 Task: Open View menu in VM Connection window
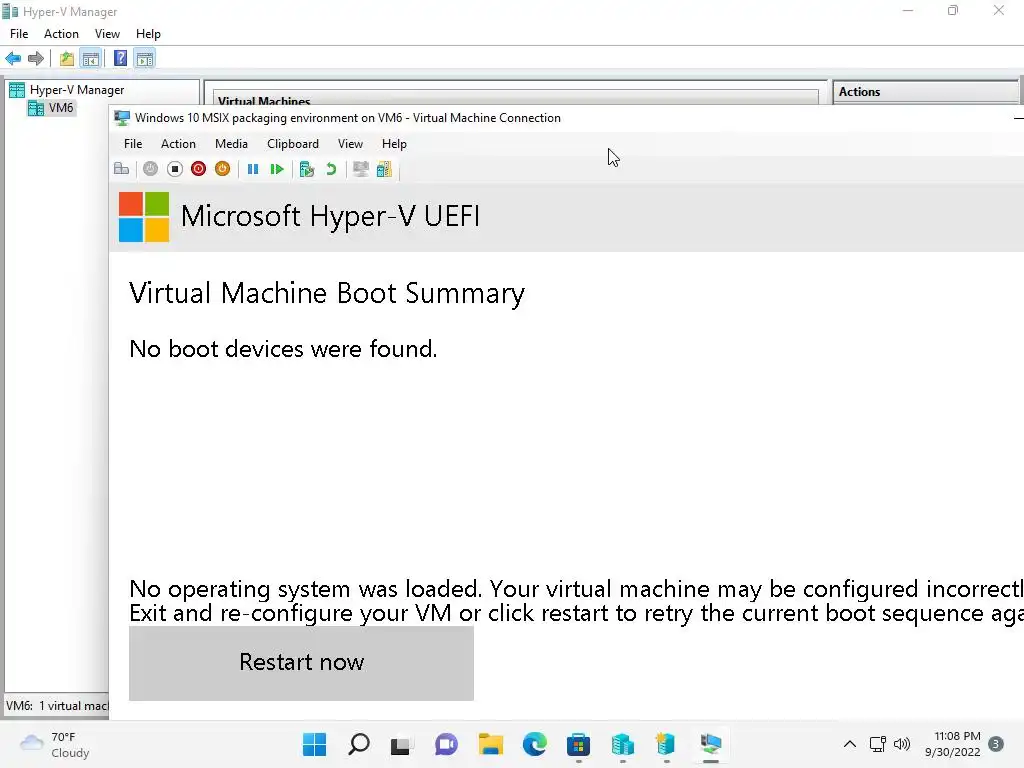pyautogui.click(x=350, y=144)
